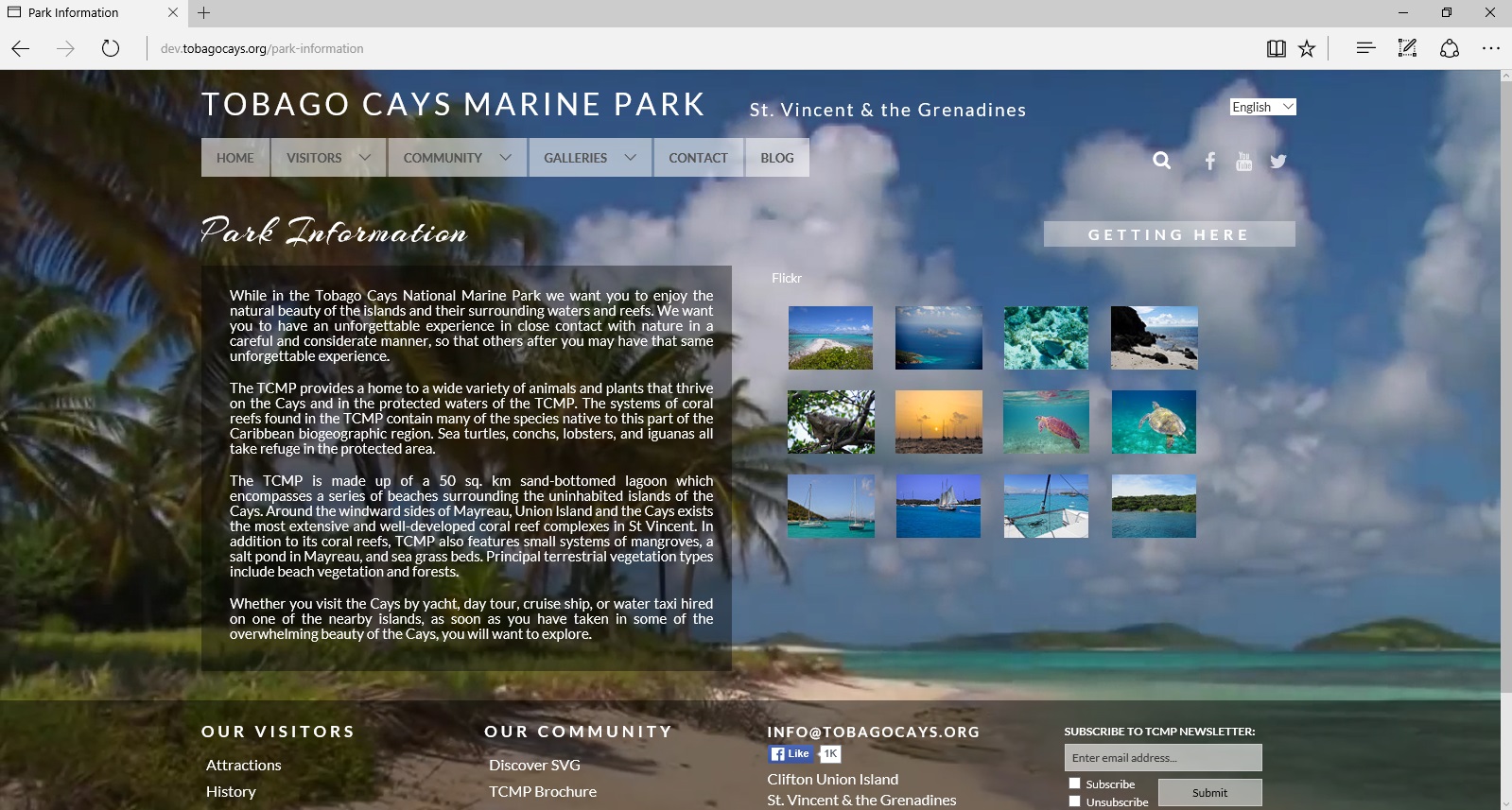The image size is (1512, 810).
Task: Add page to favorites star icon
Action: pos(1307,48)
